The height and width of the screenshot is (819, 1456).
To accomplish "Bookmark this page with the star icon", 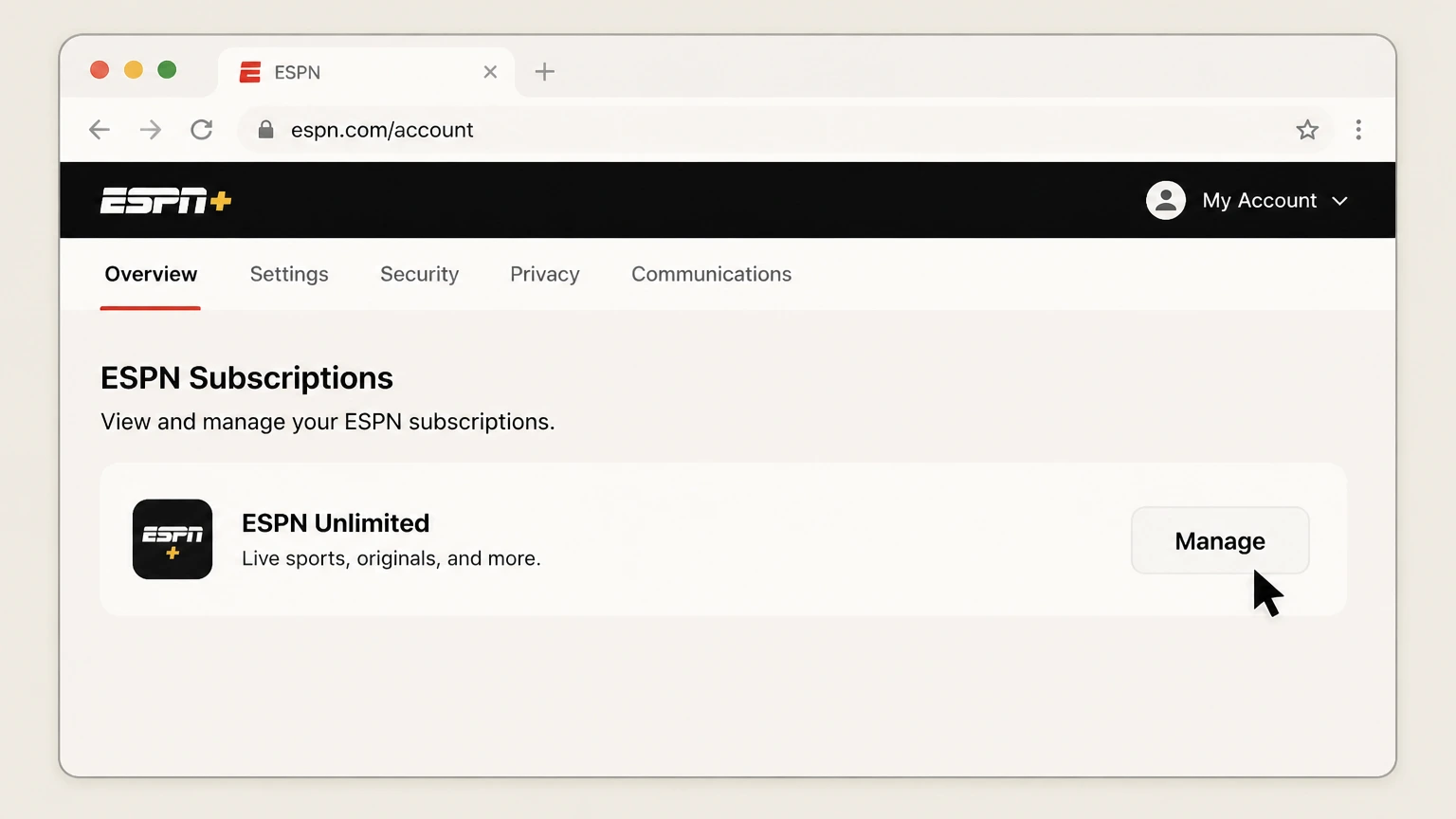I will pyautogui.click(x=1307, y=130).
